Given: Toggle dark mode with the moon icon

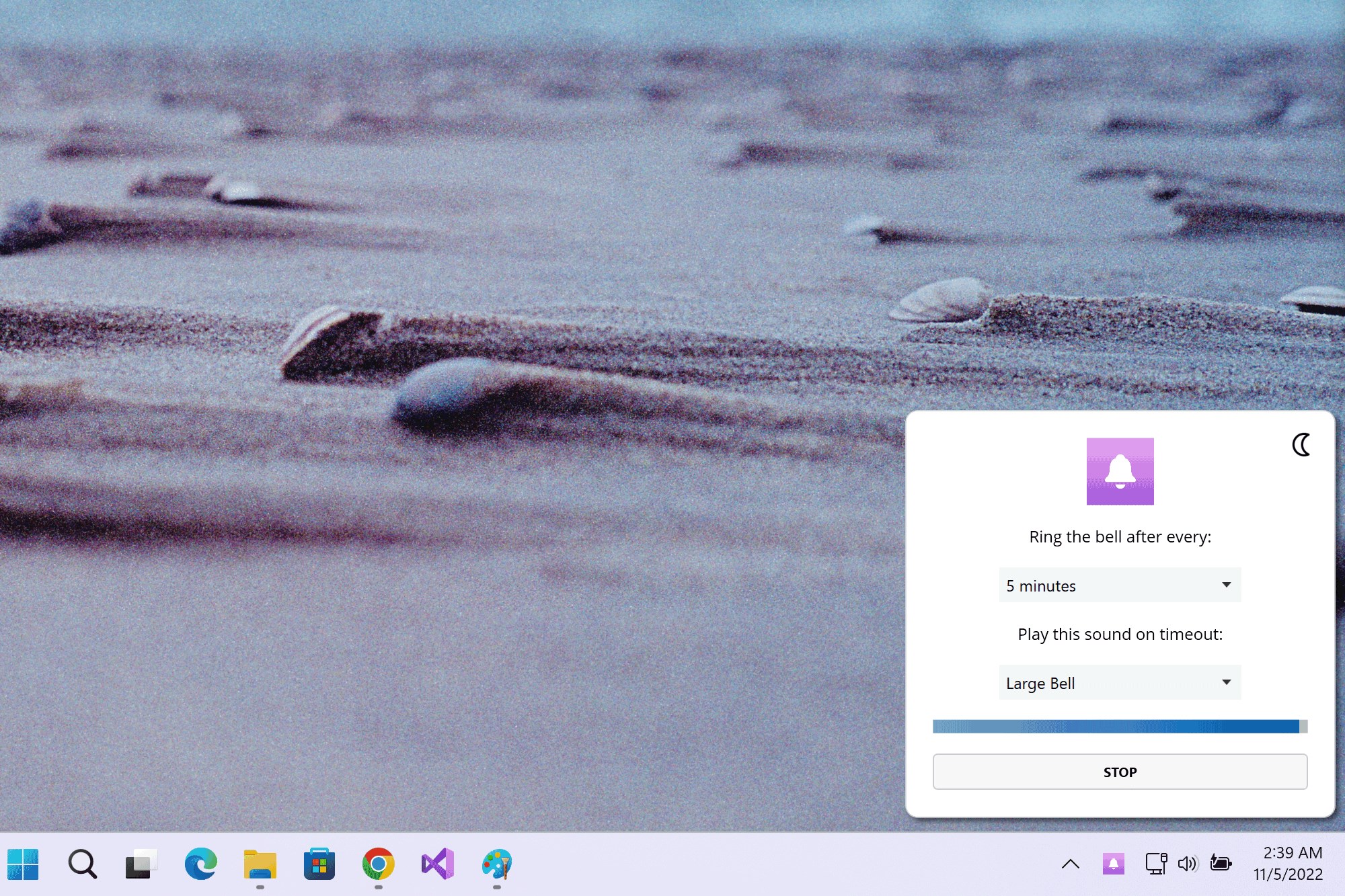Looking at the screenshot, I should pyautogui.click(x=1301, y=444).
